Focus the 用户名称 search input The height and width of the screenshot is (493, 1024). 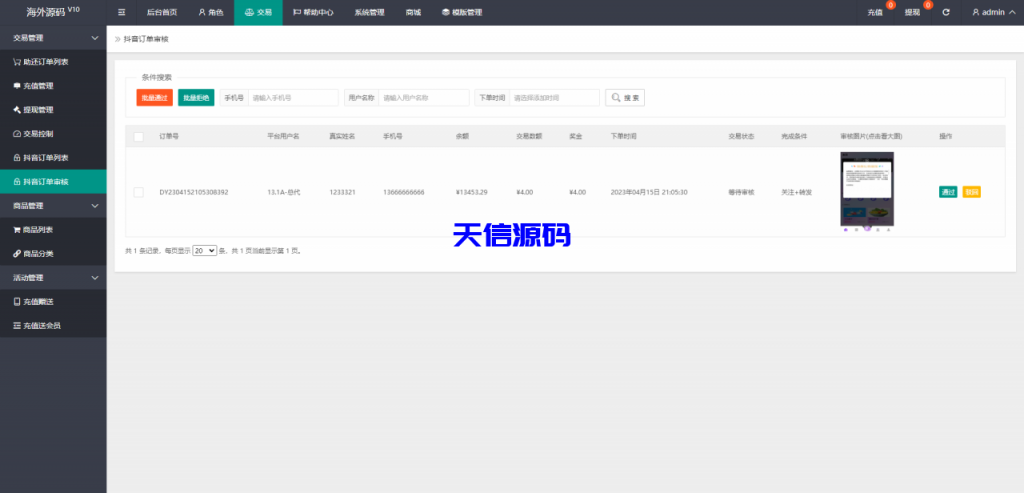pyautogui.click(x=424, y=97)
